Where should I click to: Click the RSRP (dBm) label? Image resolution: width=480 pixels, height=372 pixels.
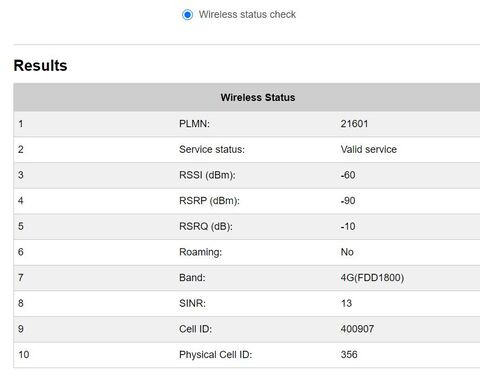209,201
